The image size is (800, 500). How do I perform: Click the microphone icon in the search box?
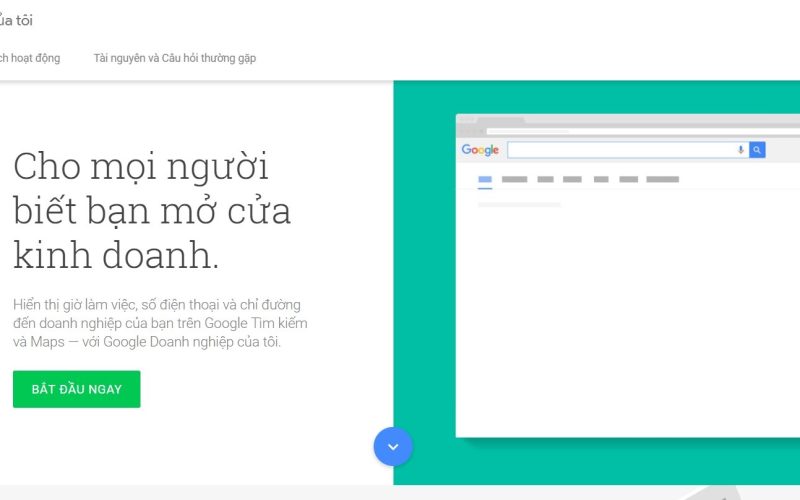741,150
